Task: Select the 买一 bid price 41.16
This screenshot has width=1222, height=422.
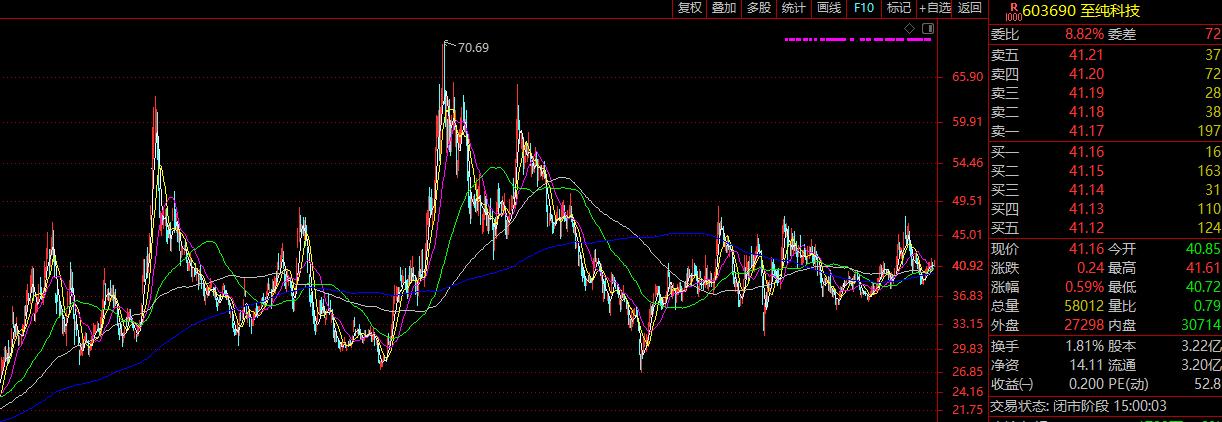Action: (1086, 152)
